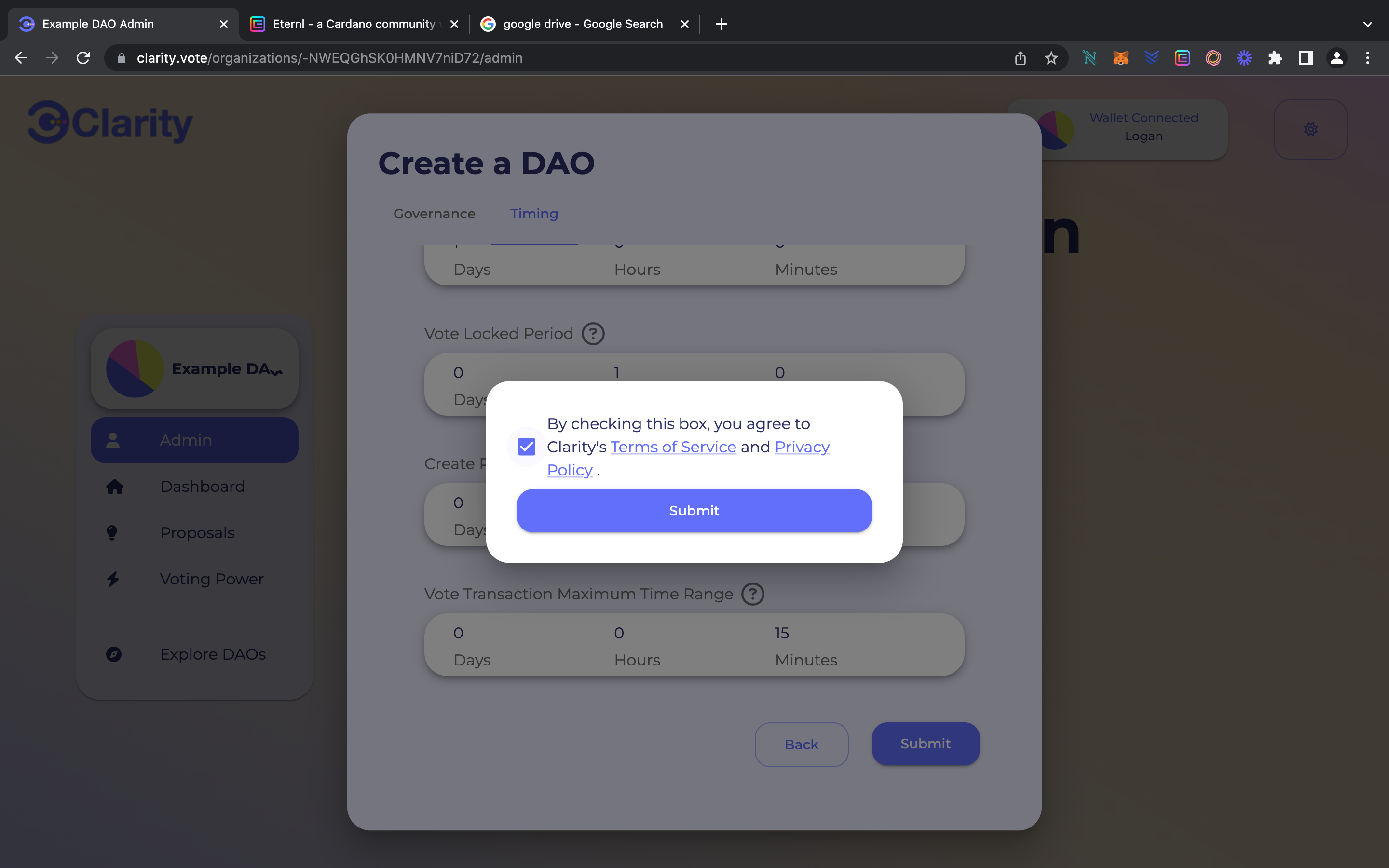Toggle the browser side panel icon
The width and height of the screenshot is (1389, 868).
tap(1306, 58)
